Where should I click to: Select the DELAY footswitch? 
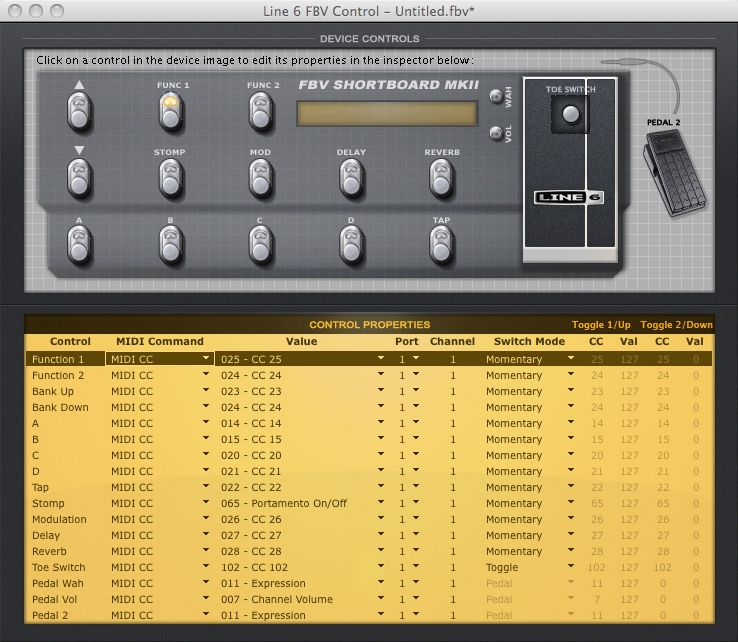[350, 178]
